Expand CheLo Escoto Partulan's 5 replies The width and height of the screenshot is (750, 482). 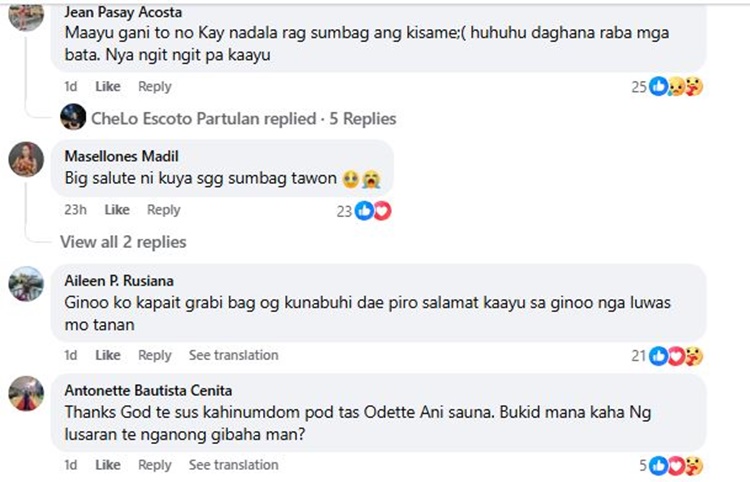[x=243, y=118]
